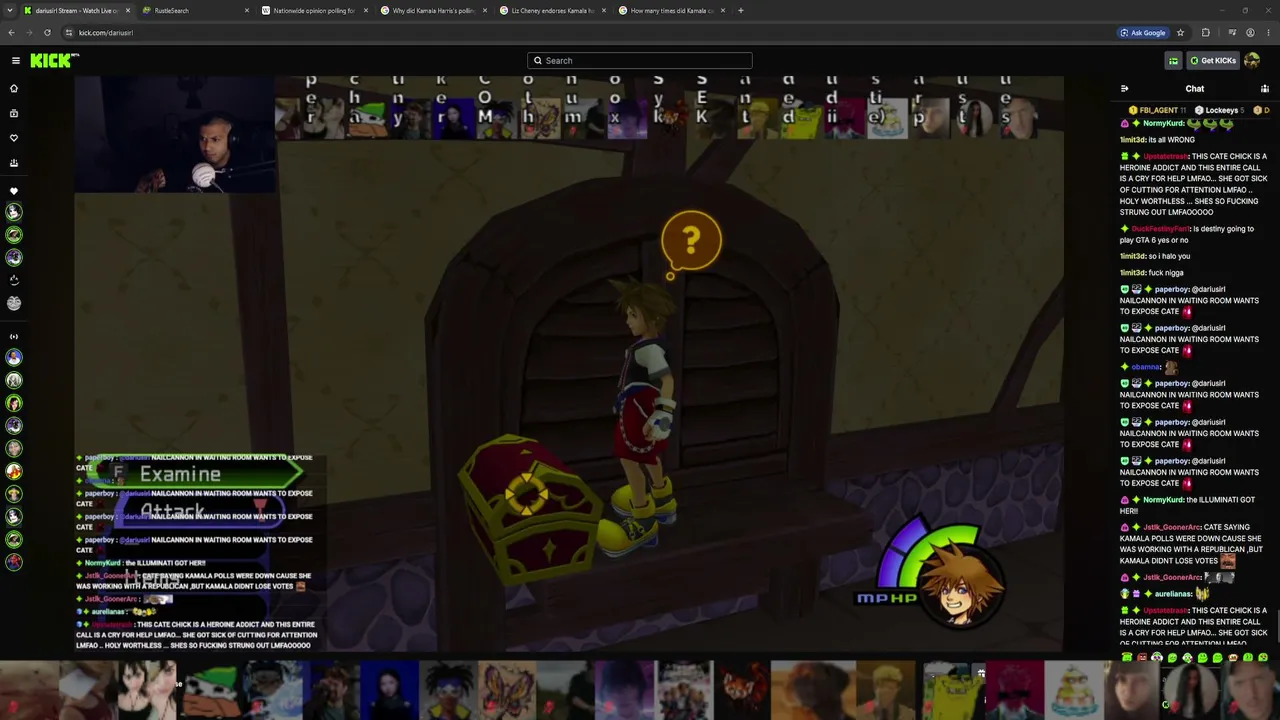
Task: Click the Get KICKs button
Action: click(1212, 61)
